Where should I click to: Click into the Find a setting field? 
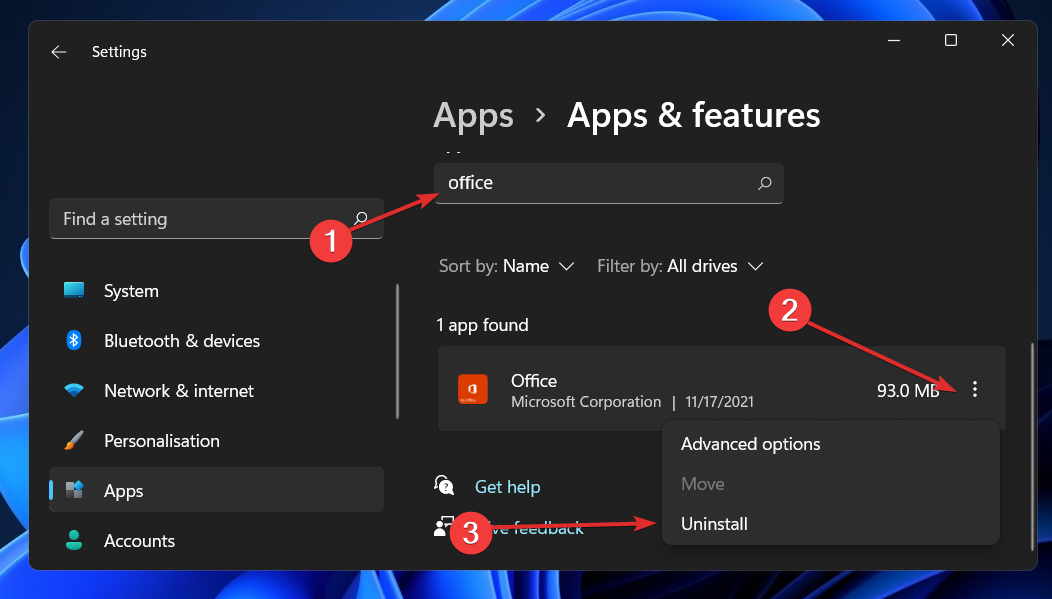(x=216, y=219)
